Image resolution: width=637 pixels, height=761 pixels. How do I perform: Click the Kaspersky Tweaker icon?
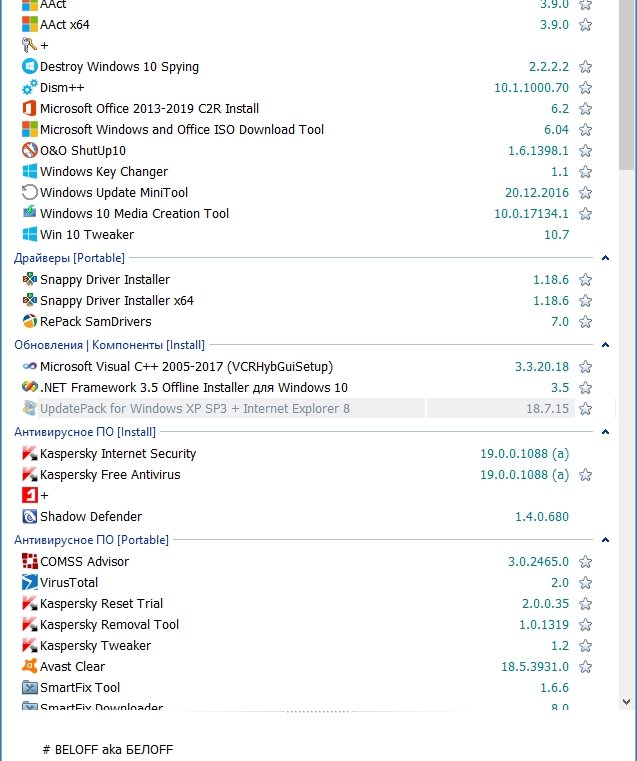pyautogui.click(x=30, y=645)
